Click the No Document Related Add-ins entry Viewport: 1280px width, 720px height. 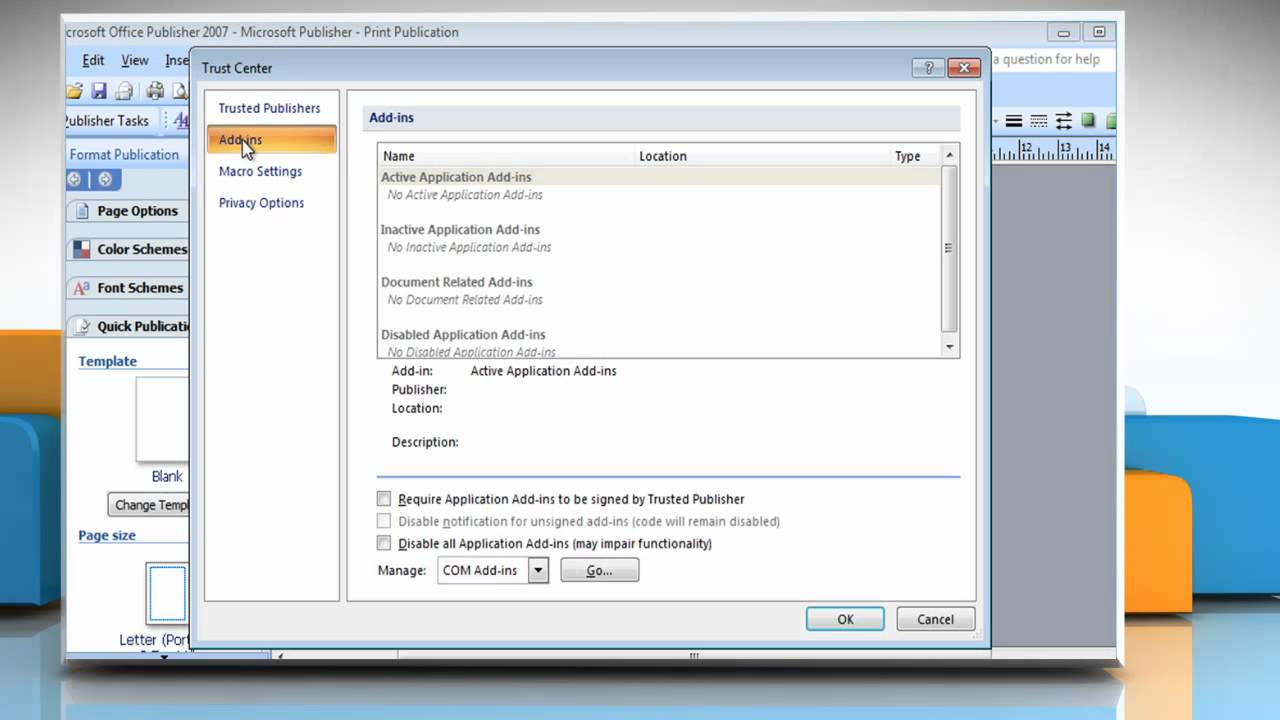[465, 300]
